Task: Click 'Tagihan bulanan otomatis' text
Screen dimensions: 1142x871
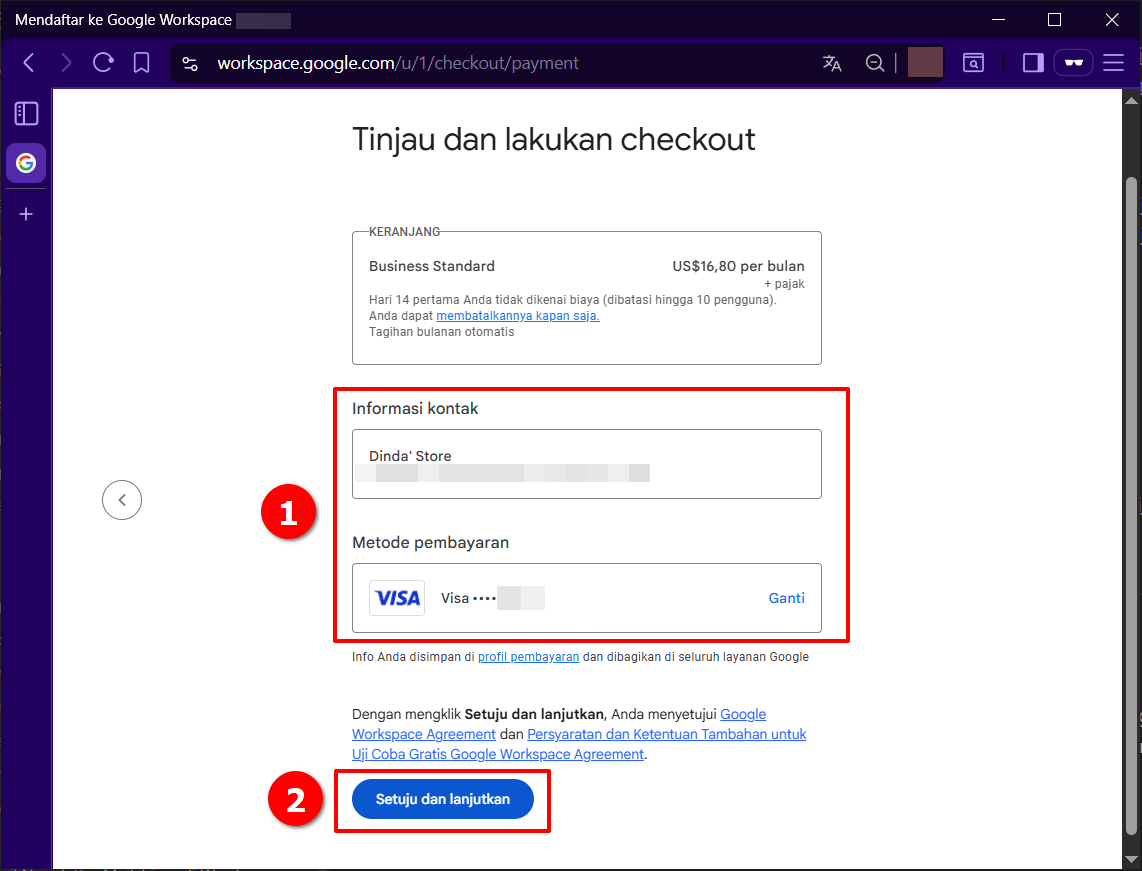Action: coord(441,332)
